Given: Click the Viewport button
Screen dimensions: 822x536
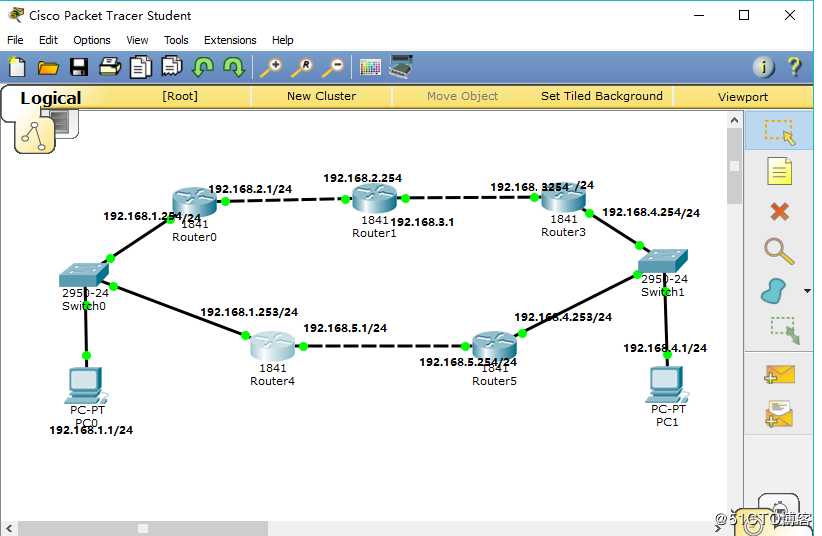Looking at the screenshot, I should pos(743,97).
